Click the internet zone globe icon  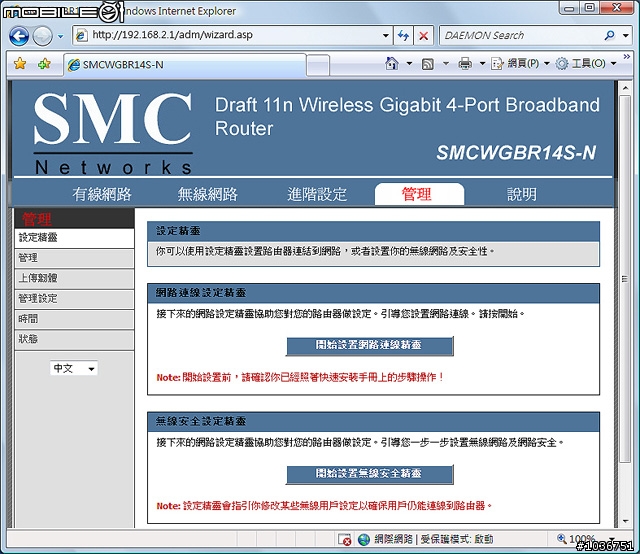(x=364, y=539)
